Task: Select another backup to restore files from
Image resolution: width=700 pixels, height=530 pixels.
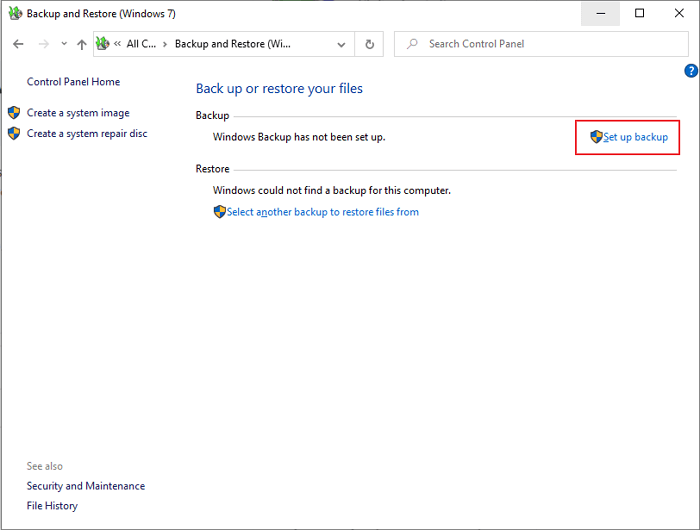Action: point(322,212)
